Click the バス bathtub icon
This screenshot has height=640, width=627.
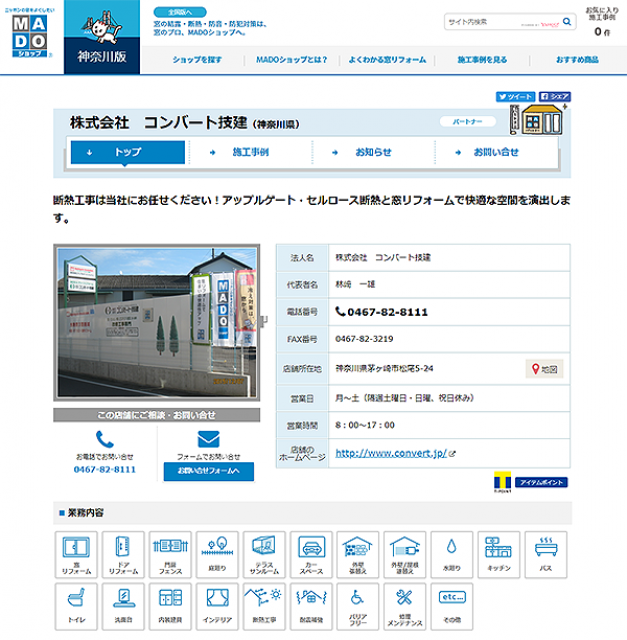point(545,554)
